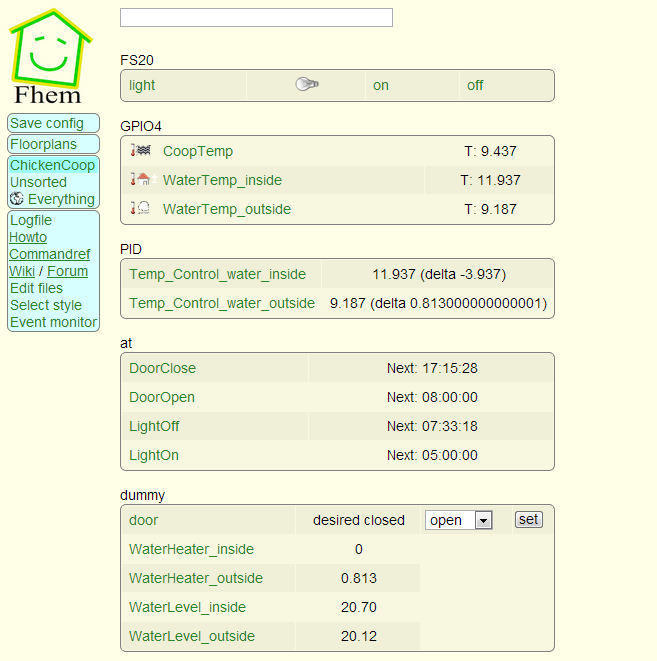Click the Save config button
This screenshot has width=657, height=661.
[x=53, y=123]
